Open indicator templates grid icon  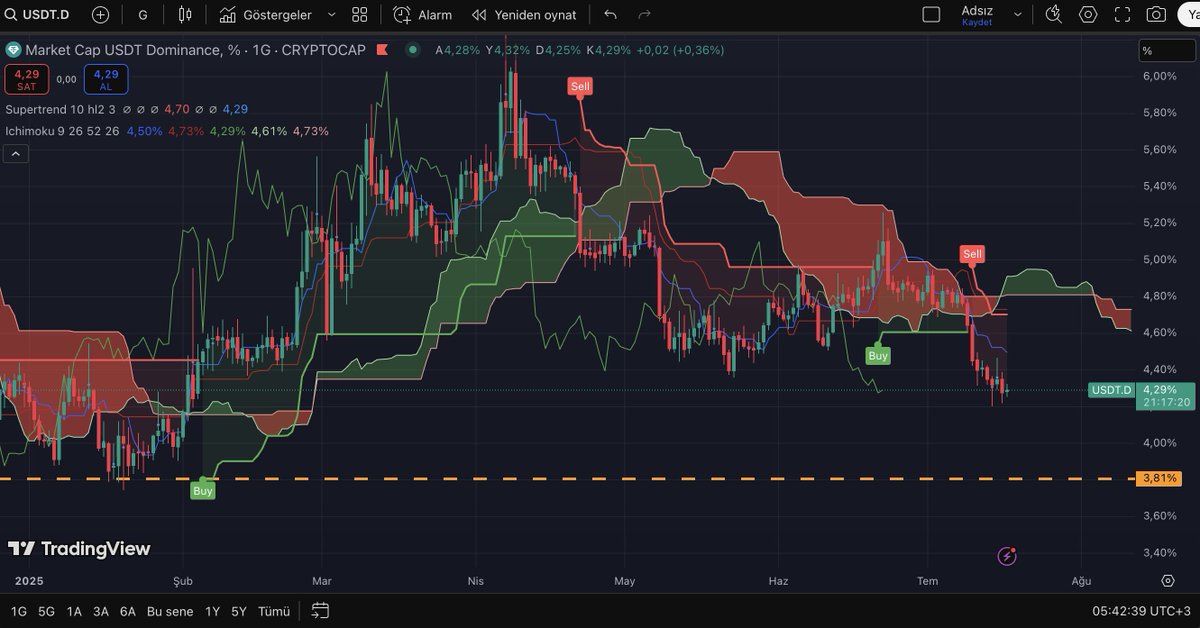(x=360, y=15)
